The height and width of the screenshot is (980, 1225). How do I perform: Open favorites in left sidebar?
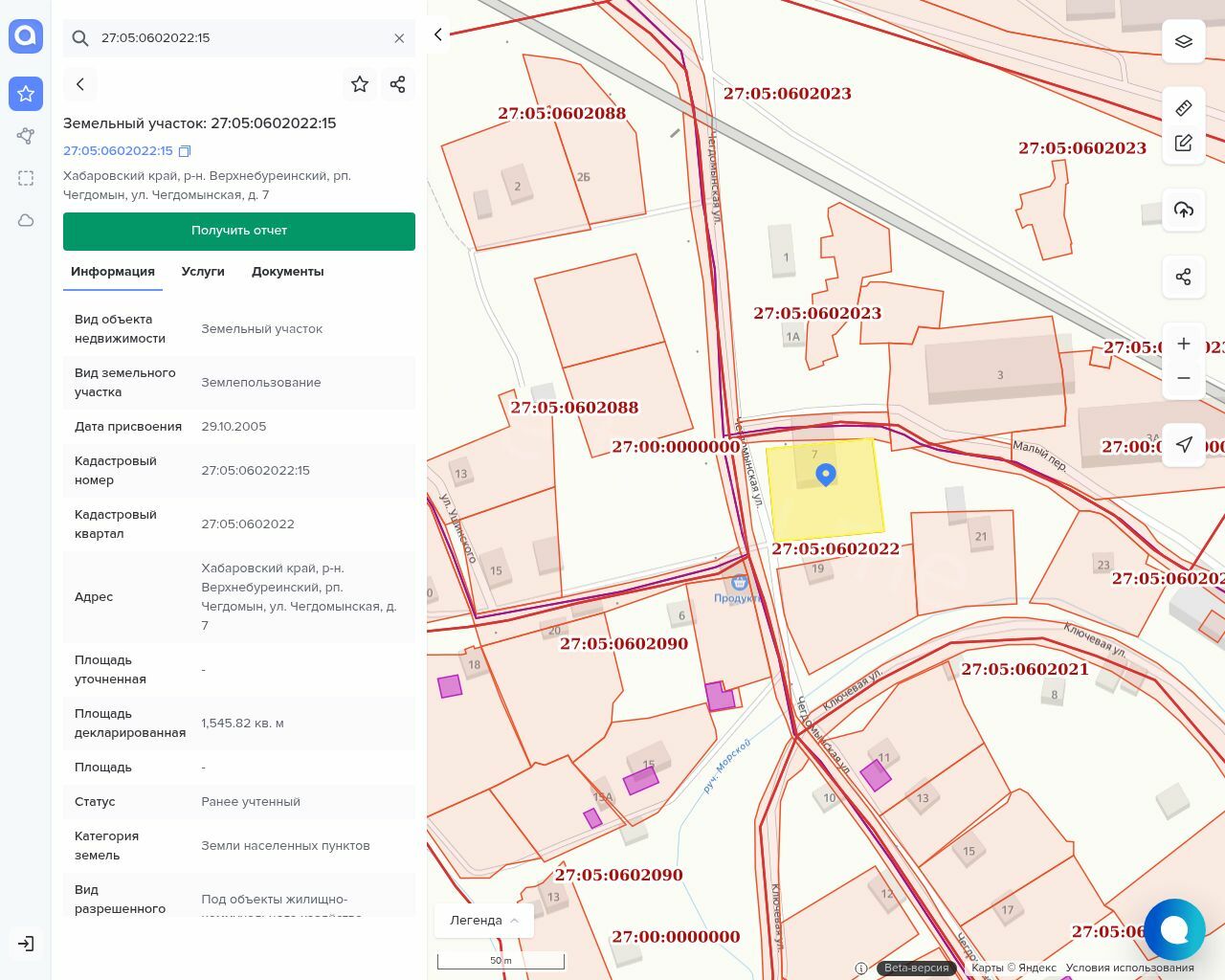(26, 94)
